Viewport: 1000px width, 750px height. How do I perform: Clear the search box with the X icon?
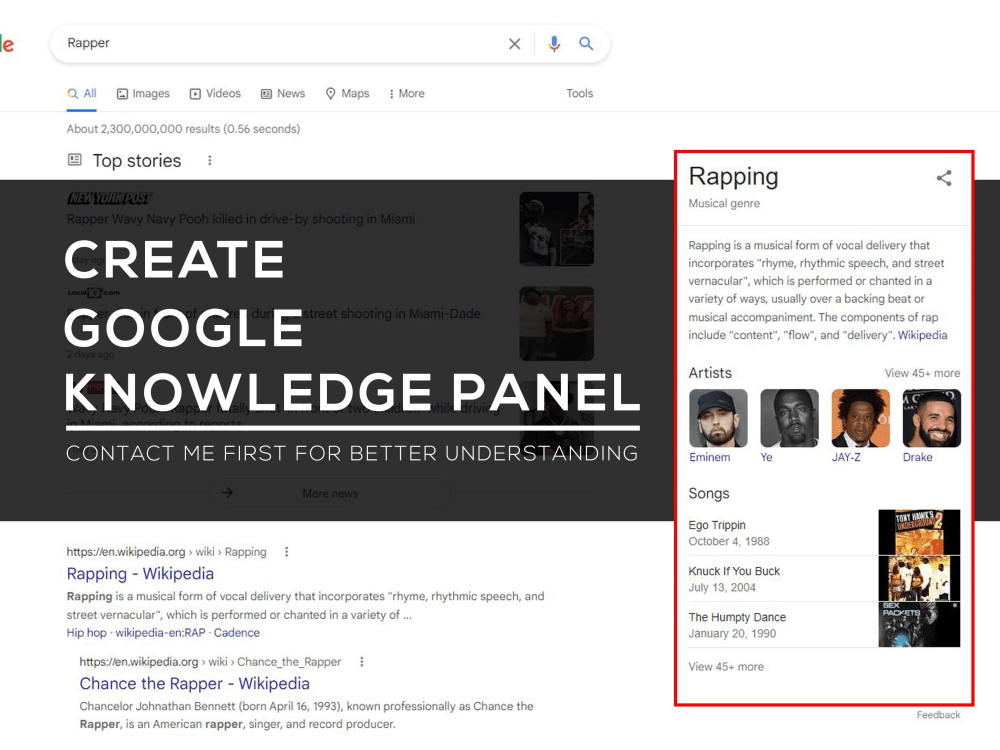[x=514, y=43]
